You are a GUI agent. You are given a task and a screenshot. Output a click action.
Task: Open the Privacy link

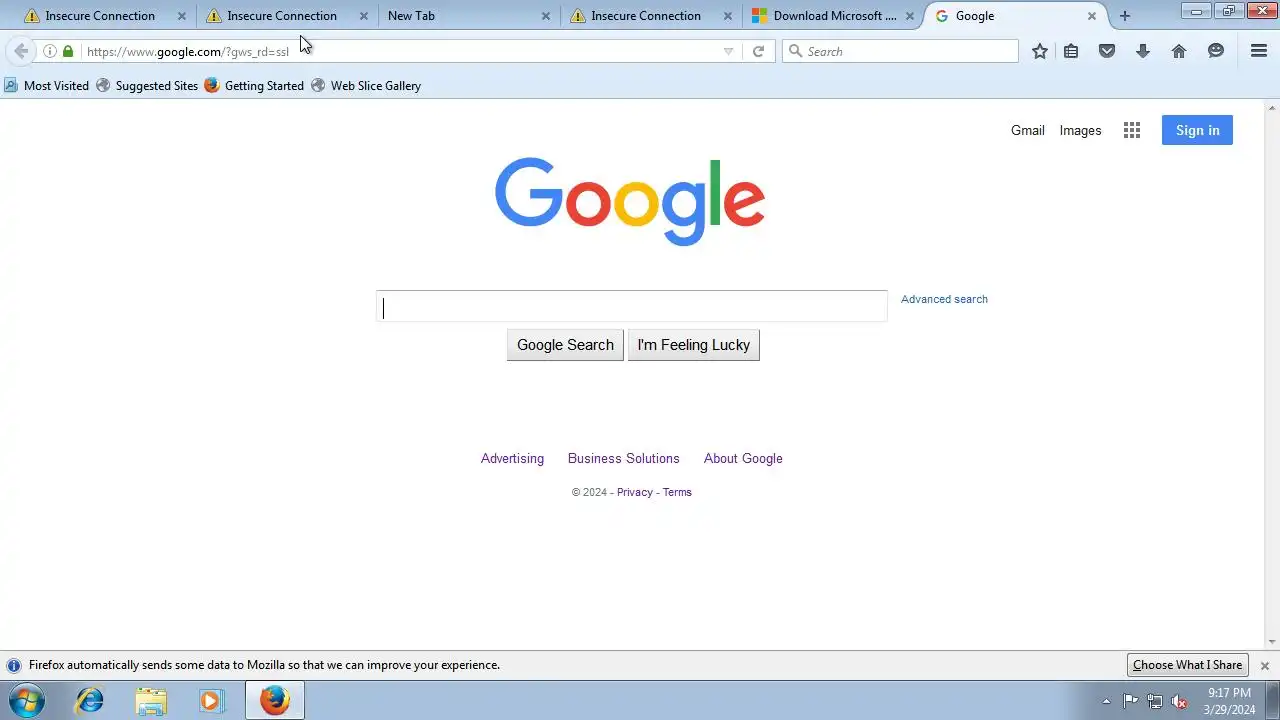[634, 492]
